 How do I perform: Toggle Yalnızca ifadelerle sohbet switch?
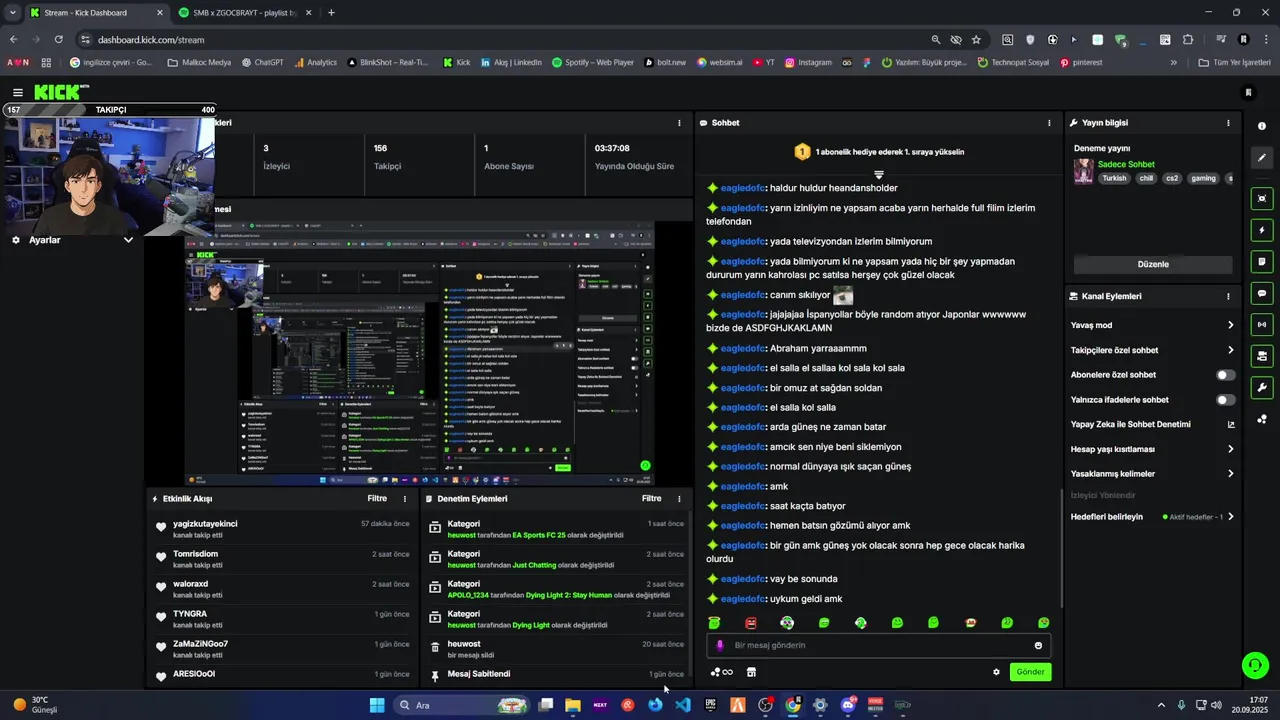[x=1225, y=400]
